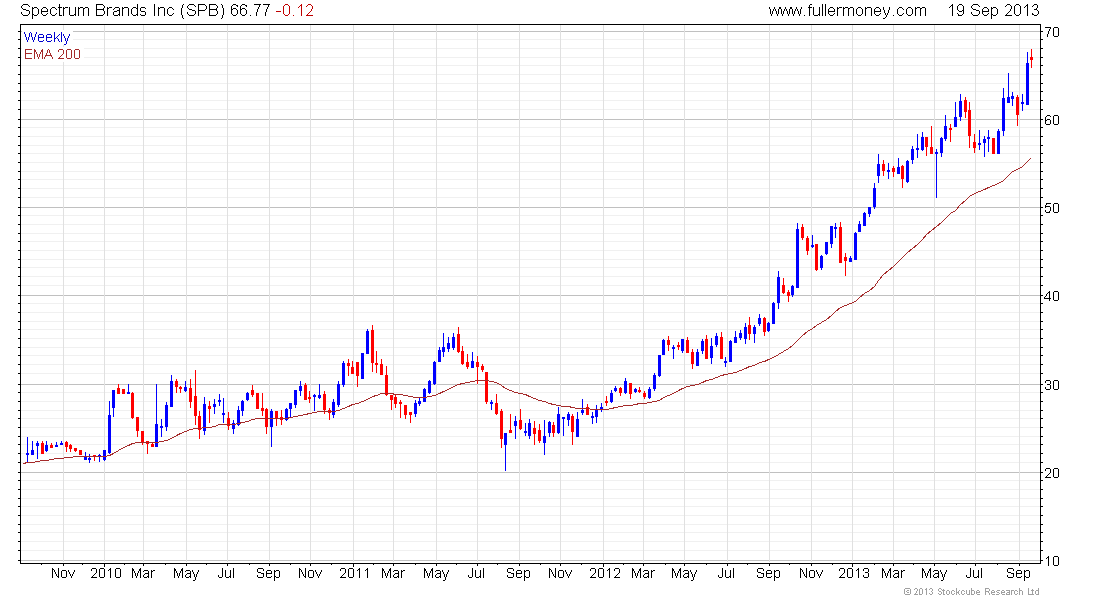Open the www.fullermoney.com link
This screenshot has width=1100, height=600.
pos(847,10)
